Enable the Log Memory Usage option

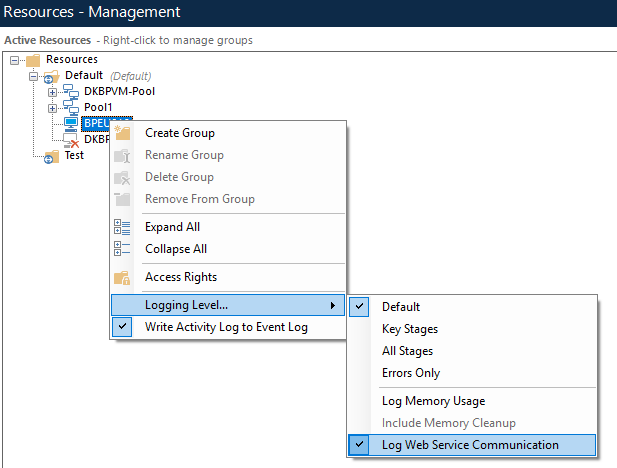[x=433, y=401]
